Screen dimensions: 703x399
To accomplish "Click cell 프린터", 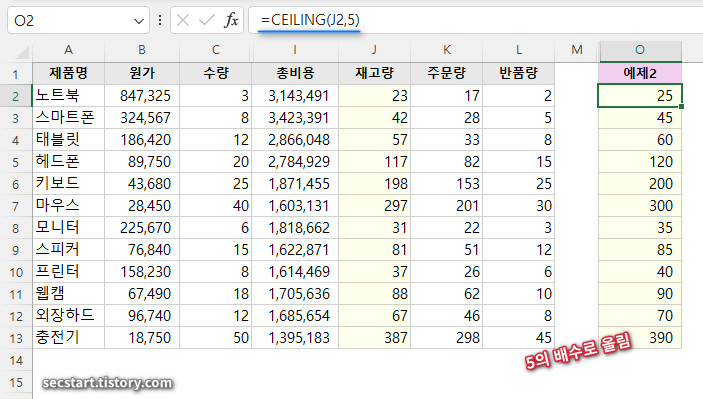I will point(68,271).
